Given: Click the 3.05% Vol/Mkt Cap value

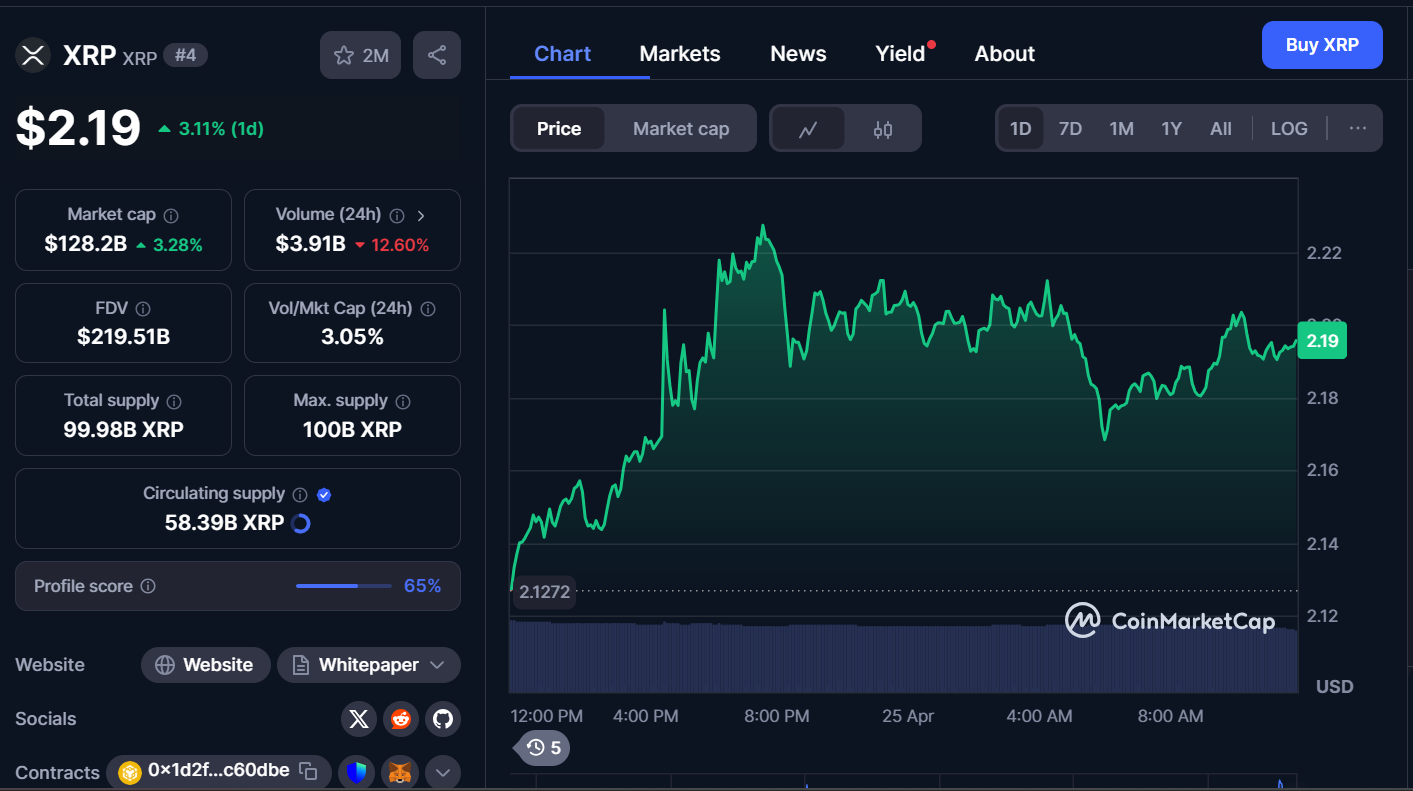Looking at the screenshot, I should (x=352, y=337).
